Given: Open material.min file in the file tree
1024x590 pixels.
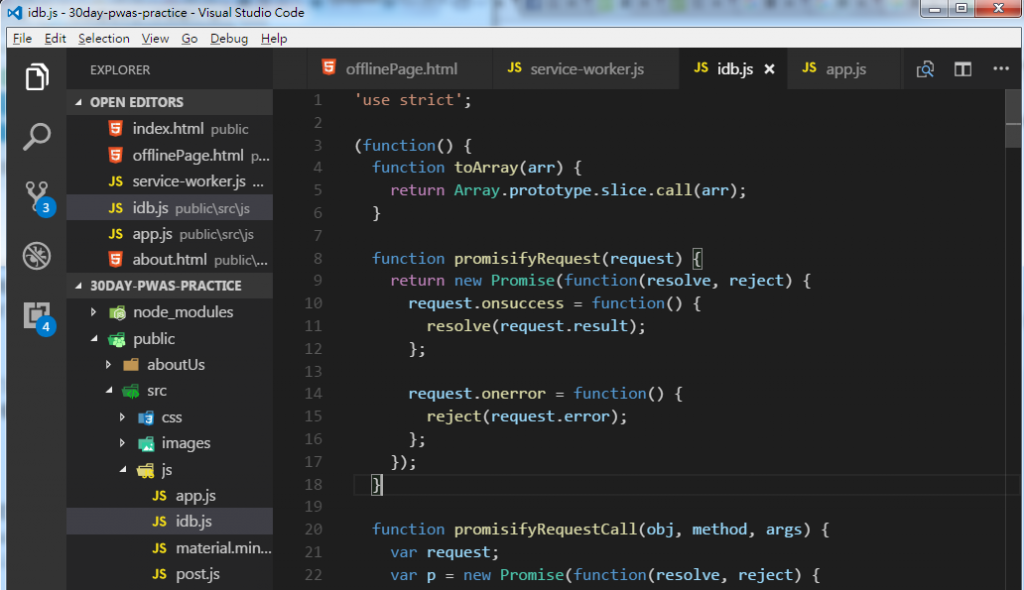Looking at the screenshot, I should pos(170,548).
